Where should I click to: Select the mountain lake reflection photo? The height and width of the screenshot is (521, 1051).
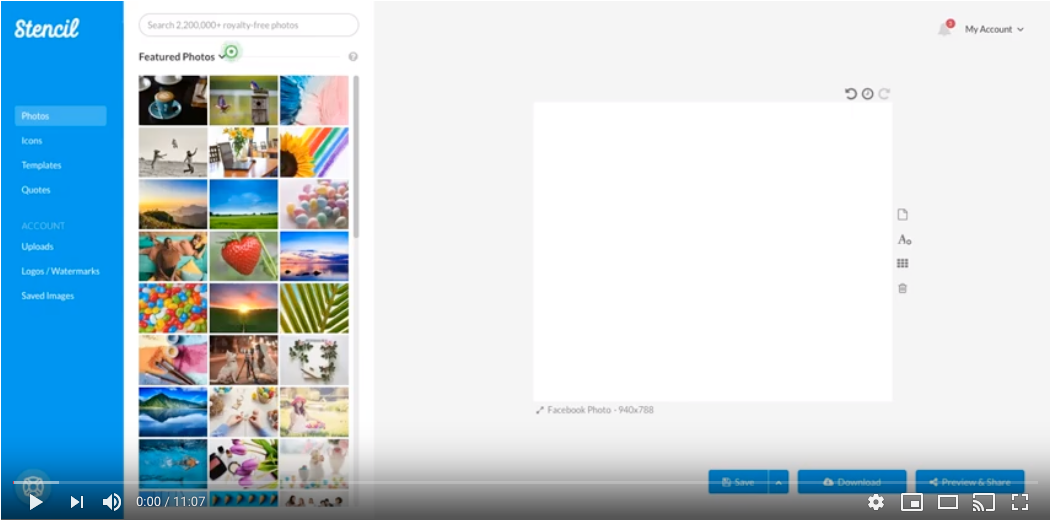click(173, 412)
